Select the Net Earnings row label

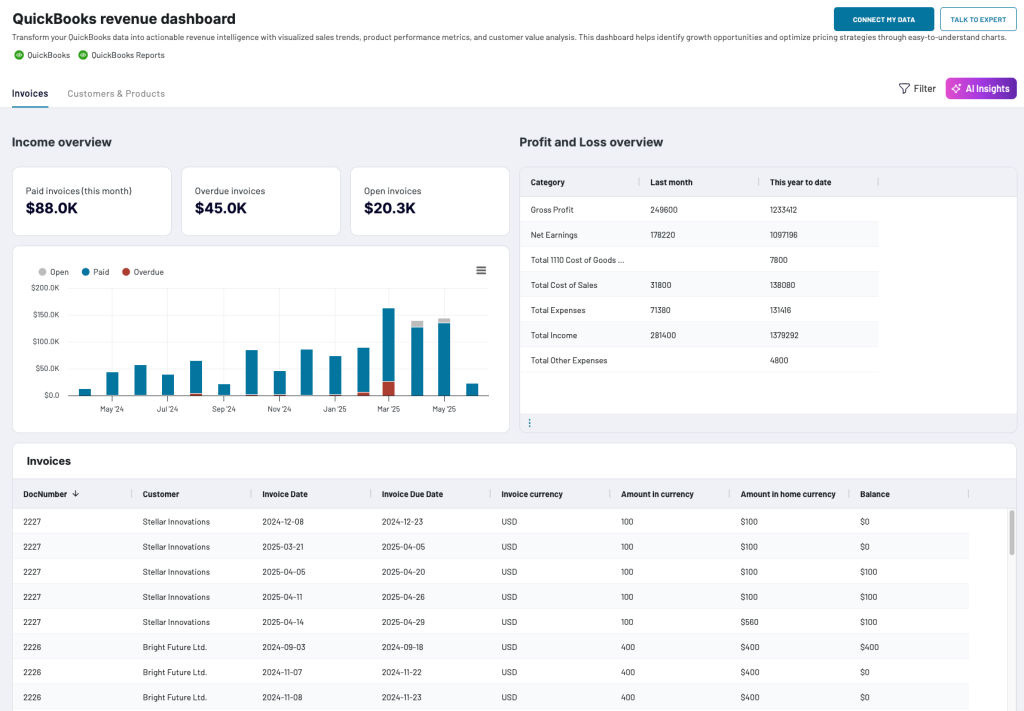click(x=554, y=234)
